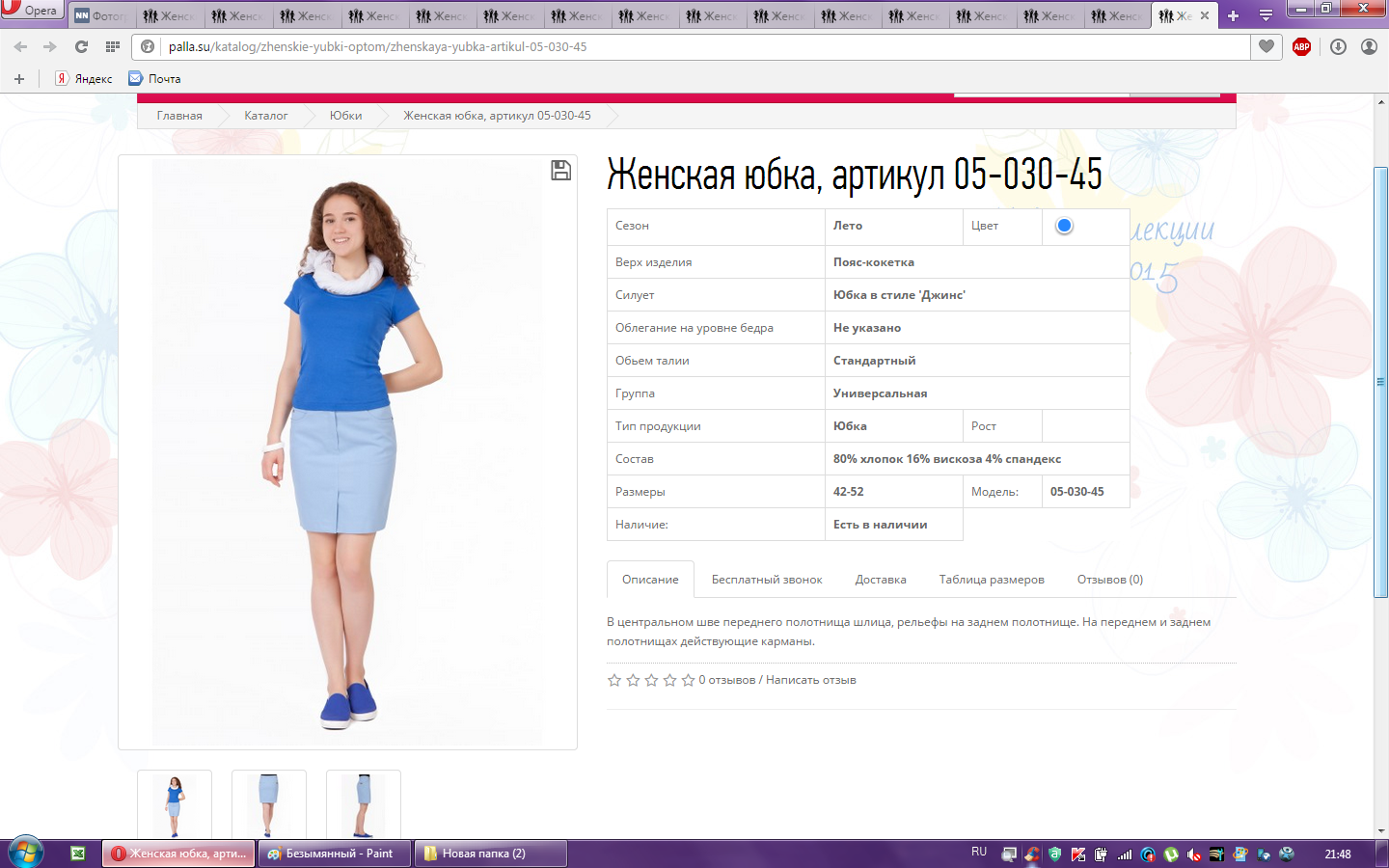Screen dimensions: 1389x868
Task: Click the user account profile icon
Action: click(x=1369, y=46)
